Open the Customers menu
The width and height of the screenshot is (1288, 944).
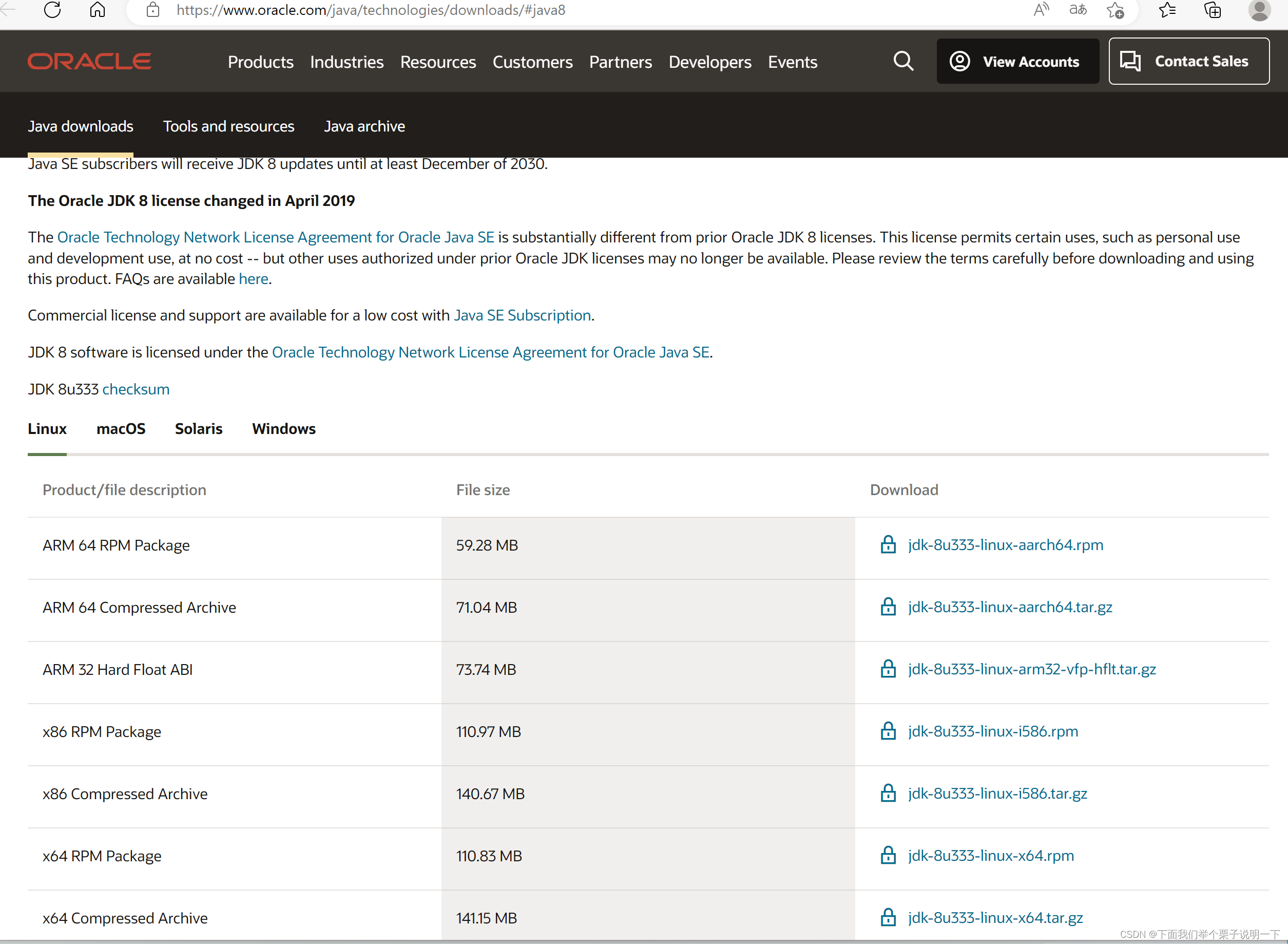[x=532, y=62]
